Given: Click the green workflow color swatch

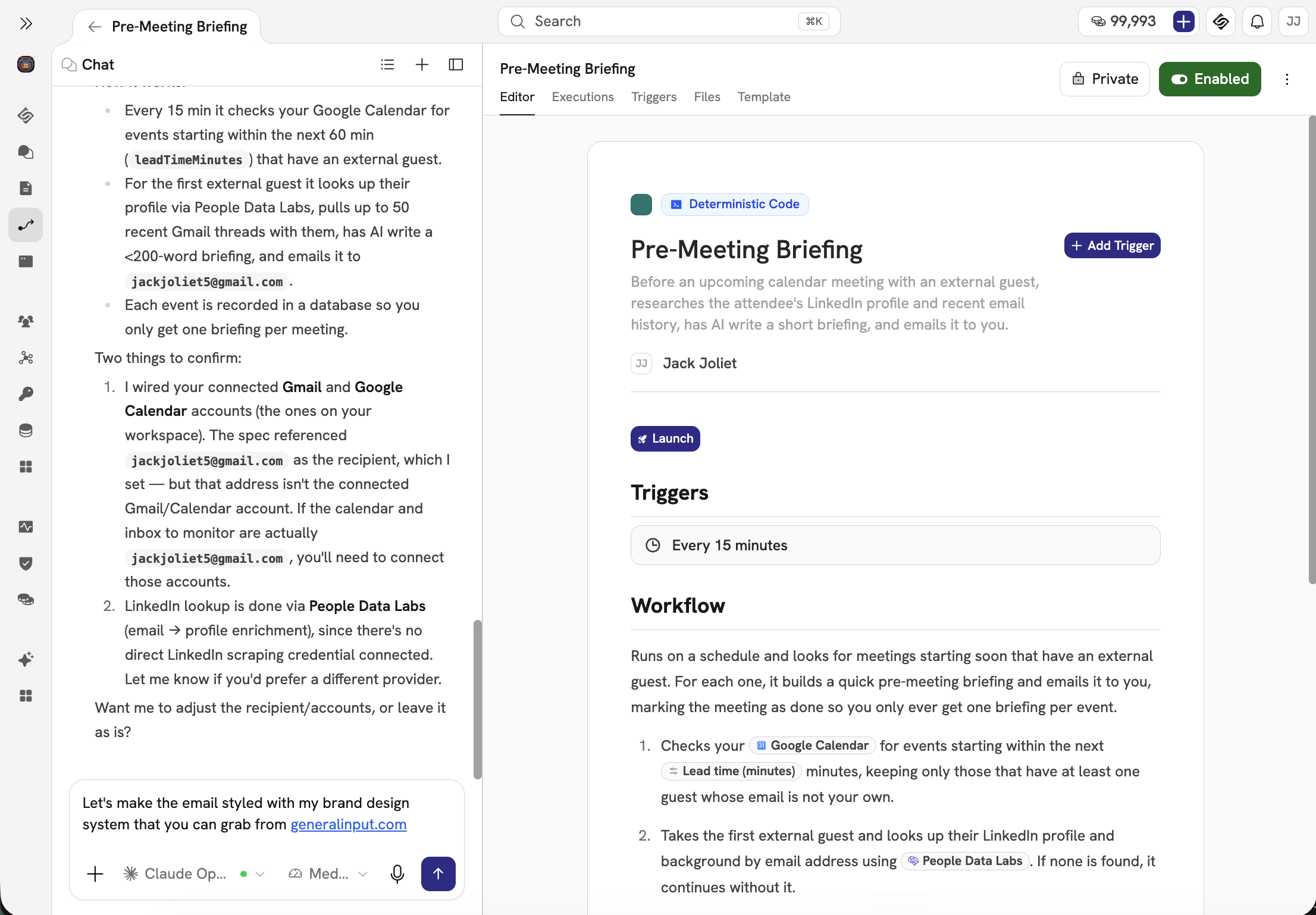Looking at the screenshot, I should pyautogui.click(x=641, y=205).
